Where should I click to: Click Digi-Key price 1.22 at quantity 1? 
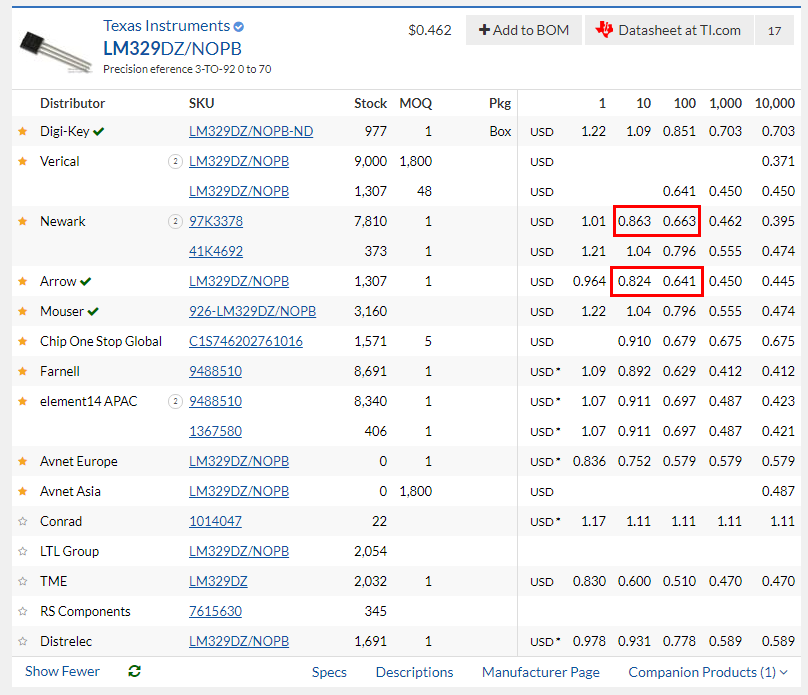tap(593, 131)
